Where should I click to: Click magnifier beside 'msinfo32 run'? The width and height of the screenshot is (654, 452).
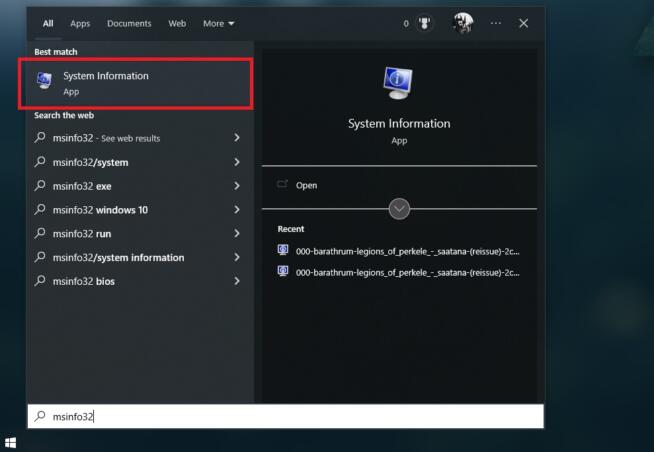(x=40, y=233)
